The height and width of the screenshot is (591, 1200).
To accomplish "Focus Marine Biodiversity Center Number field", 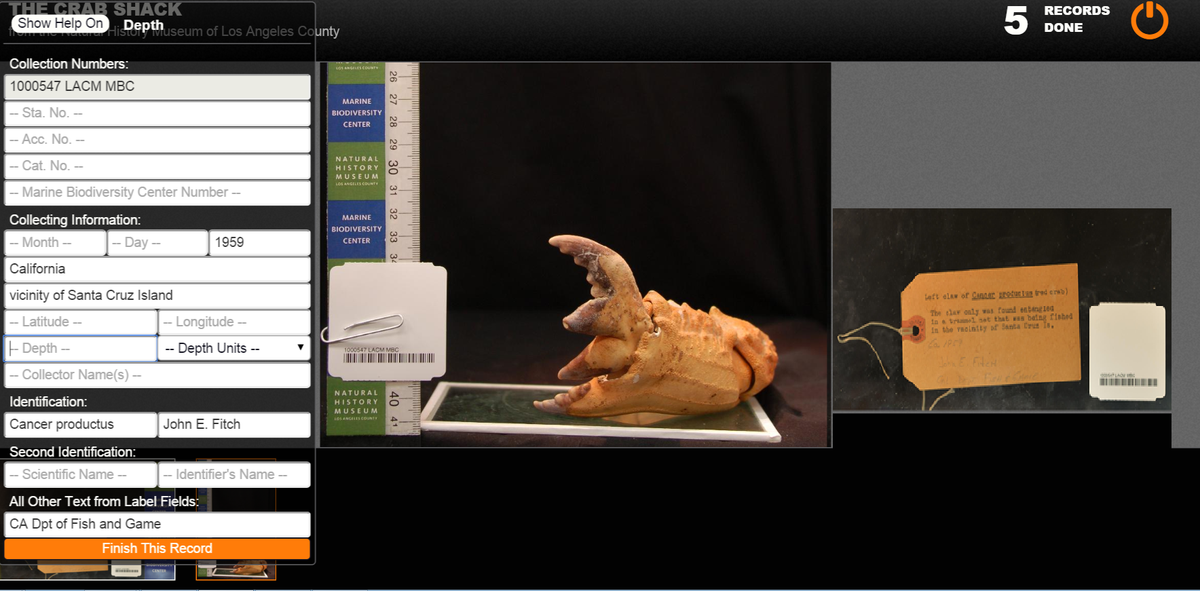I will (157, 192).
